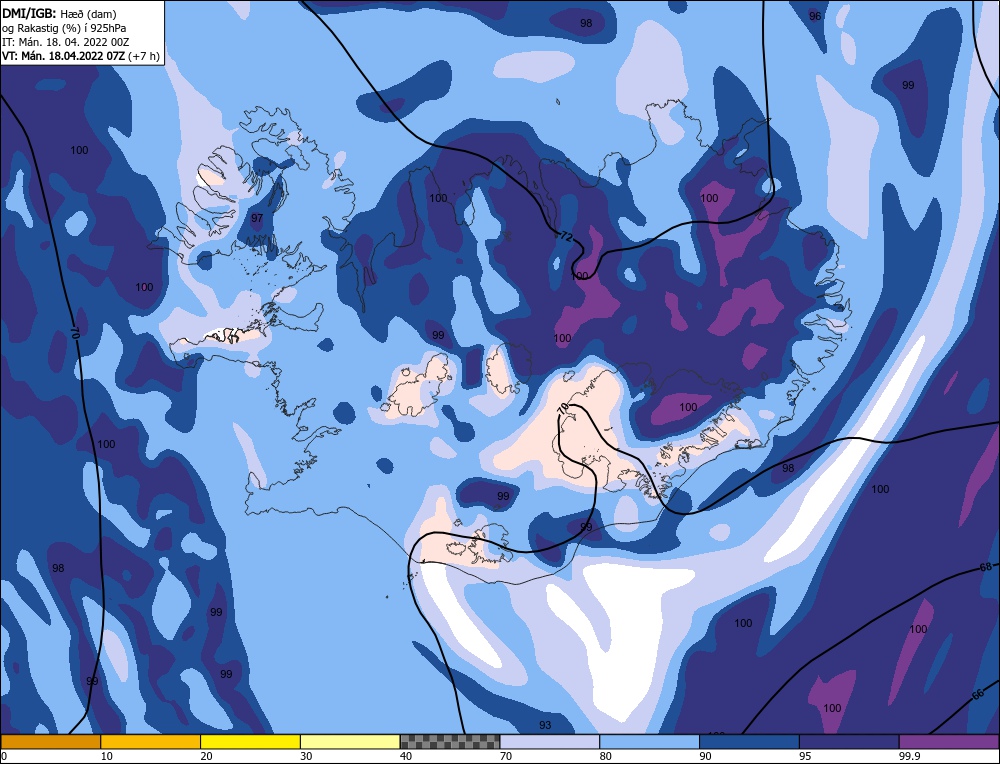Click the '40' legend tick label
This screenshot has width=1000, height=764.
coord(406,756)
